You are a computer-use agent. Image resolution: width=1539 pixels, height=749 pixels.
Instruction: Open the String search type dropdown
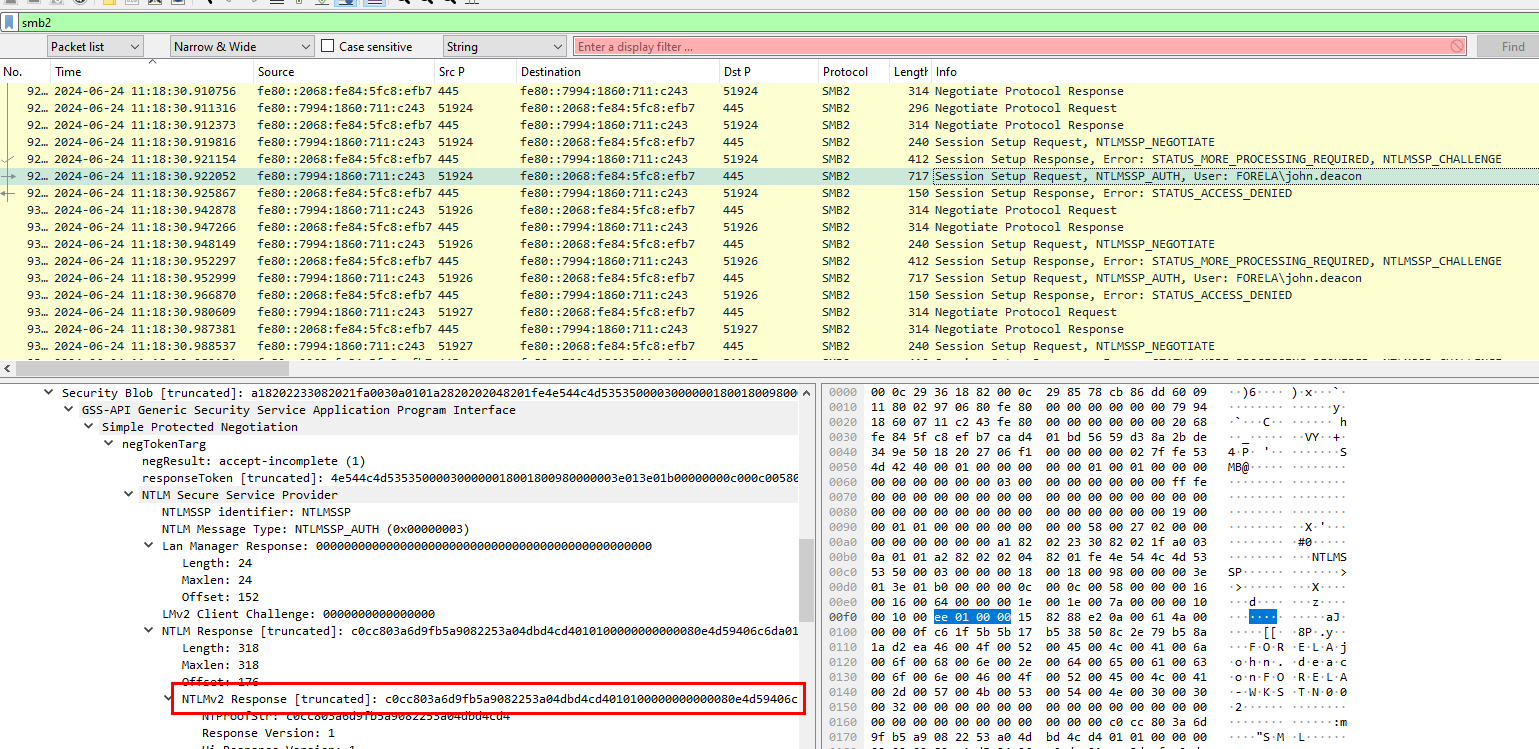pyautogui.click(x=505, y=47)
